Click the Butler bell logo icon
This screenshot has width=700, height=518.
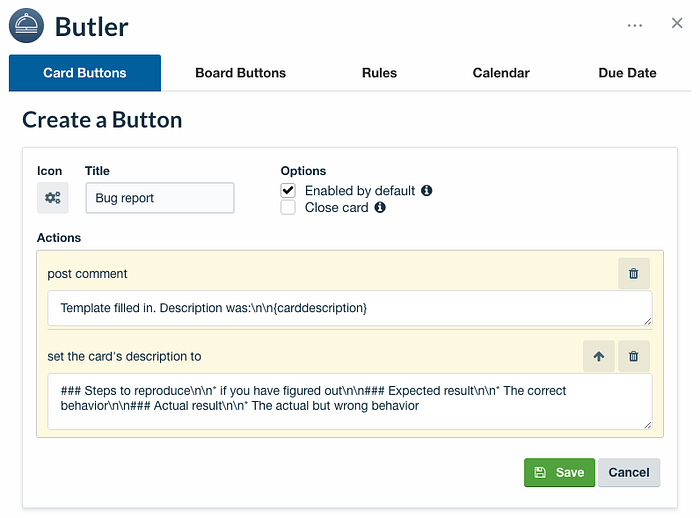26,25
